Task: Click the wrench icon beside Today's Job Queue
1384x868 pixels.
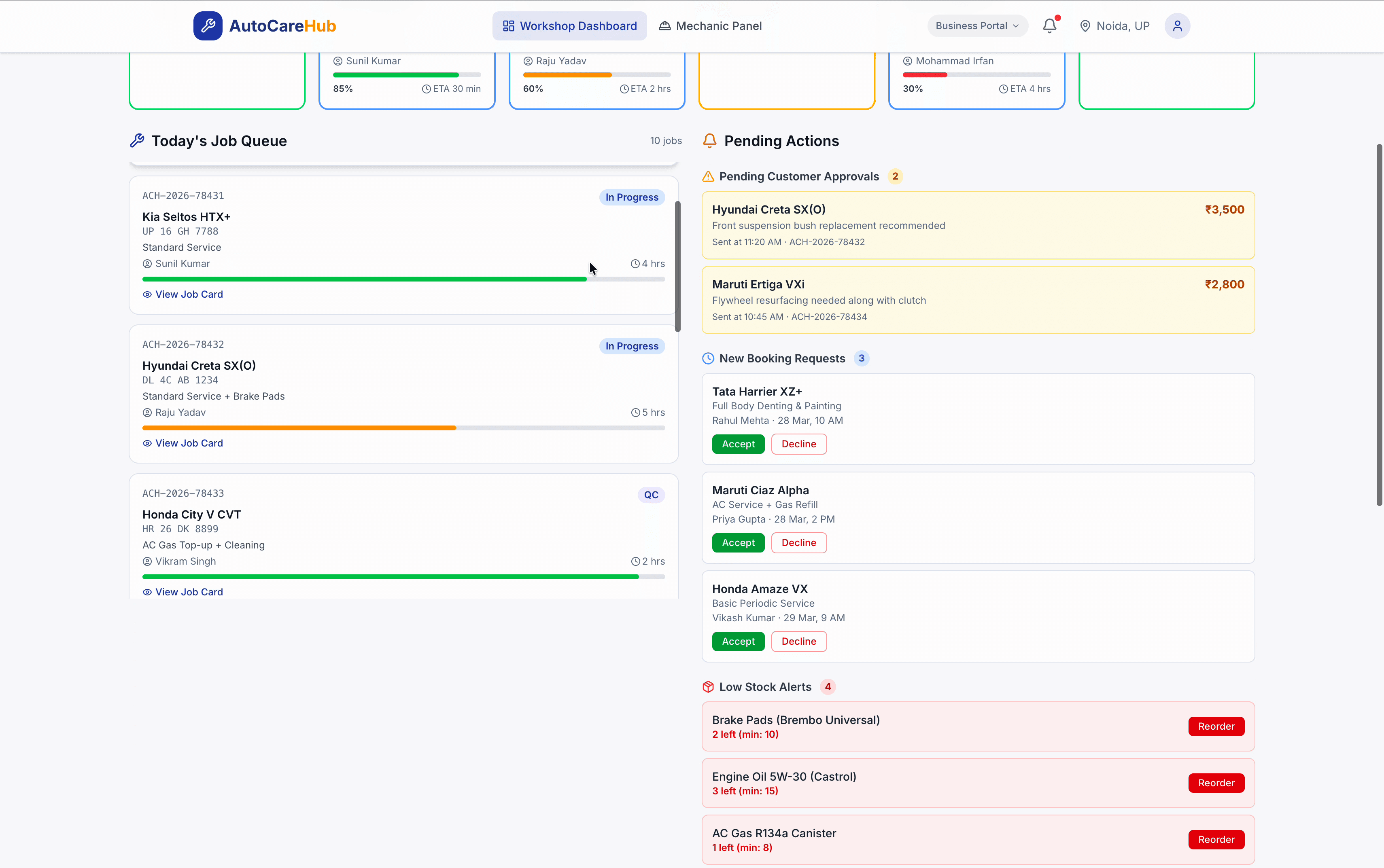Action: tap(137, 140)
